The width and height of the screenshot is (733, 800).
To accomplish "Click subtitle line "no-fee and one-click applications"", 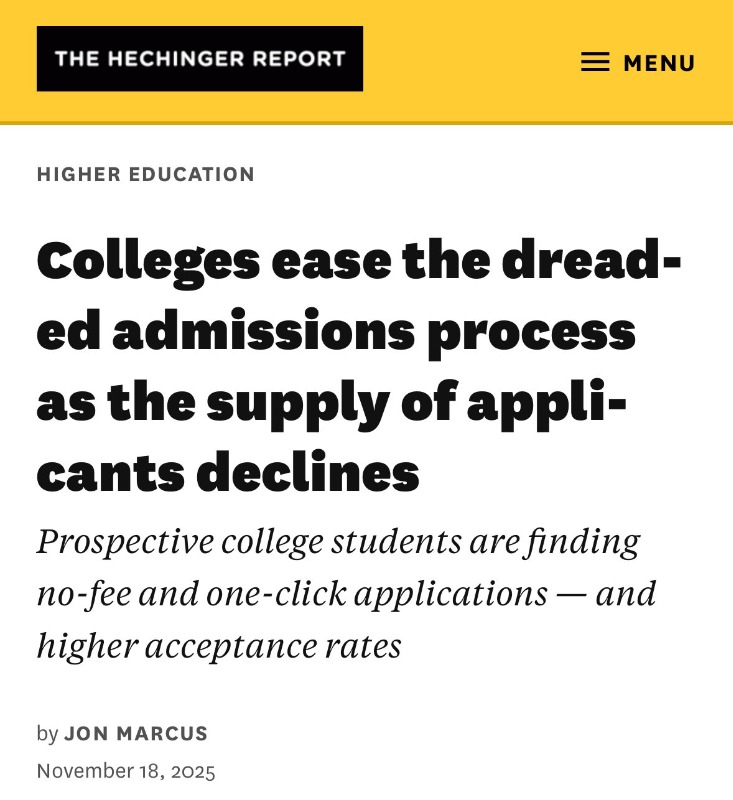I will [x=292, y=593].
